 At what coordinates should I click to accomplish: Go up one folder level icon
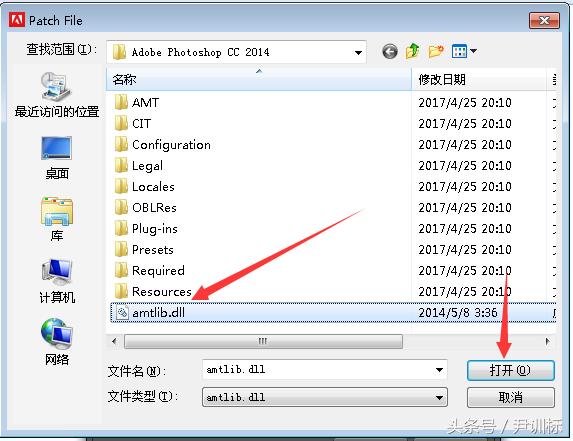[413, 51]
